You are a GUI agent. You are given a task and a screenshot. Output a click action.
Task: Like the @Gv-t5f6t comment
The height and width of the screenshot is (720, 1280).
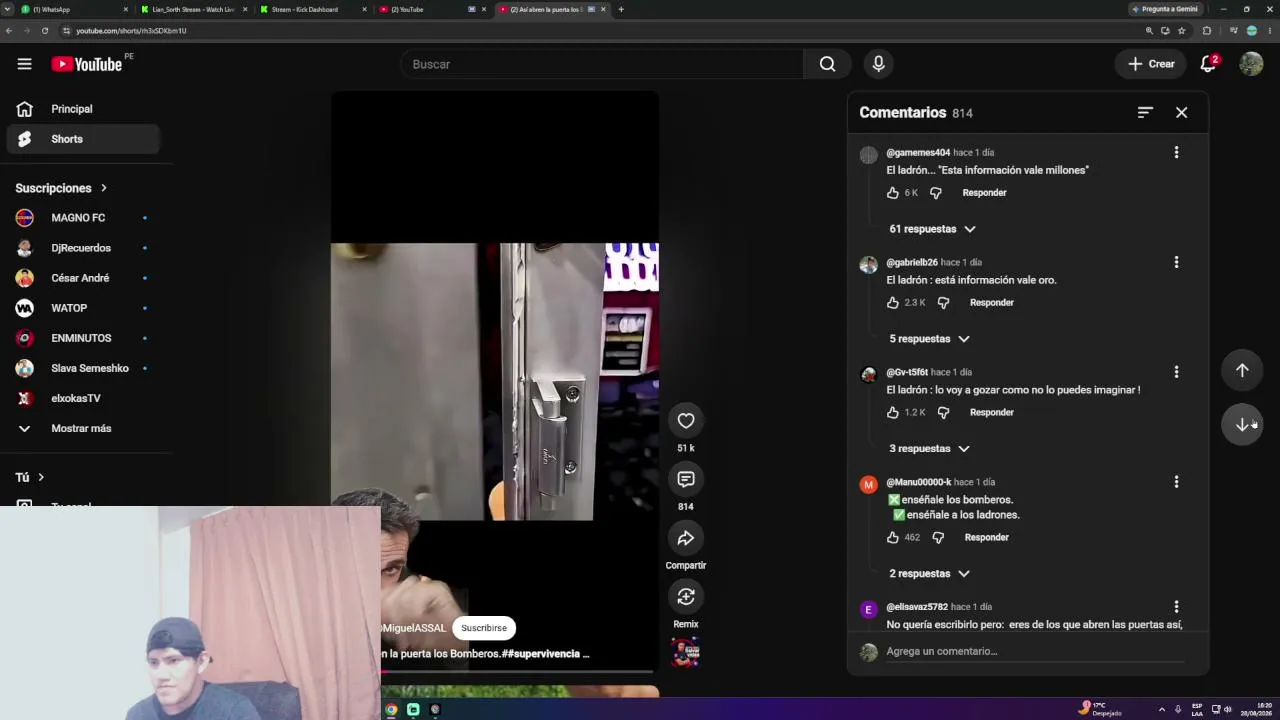coord(893,413)
